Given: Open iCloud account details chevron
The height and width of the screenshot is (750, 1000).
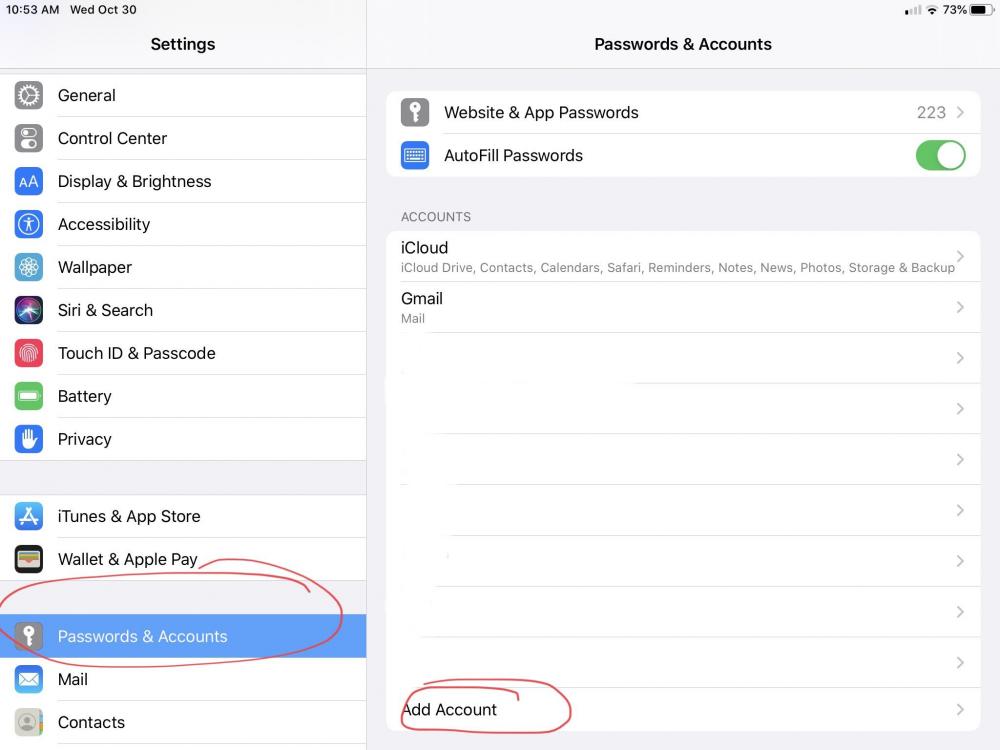Looking at the screenshot, I should click(x=960, y=257).
